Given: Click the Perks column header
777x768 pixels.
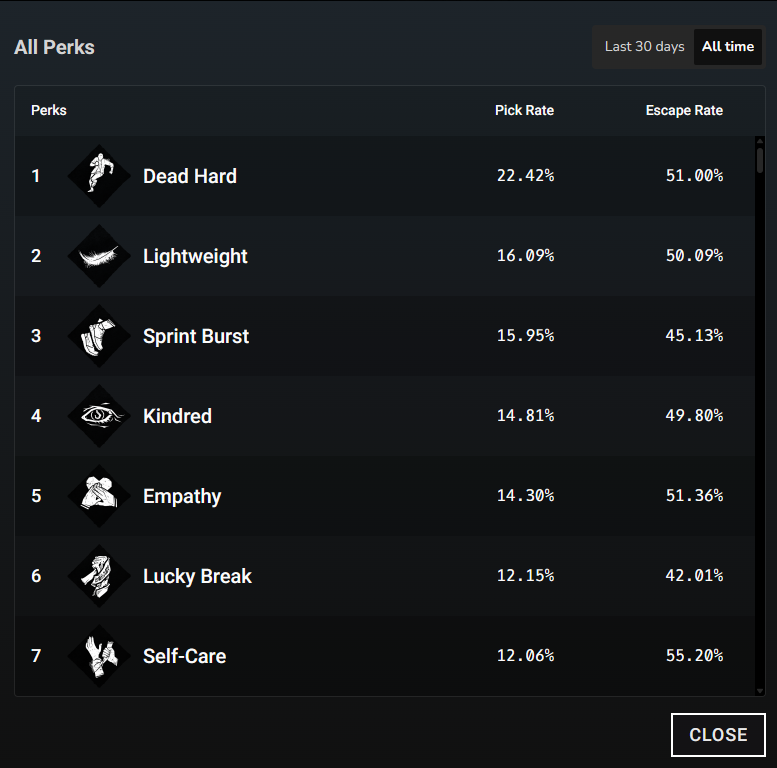Looking at the screenshot, I should (x=49, y=110).
